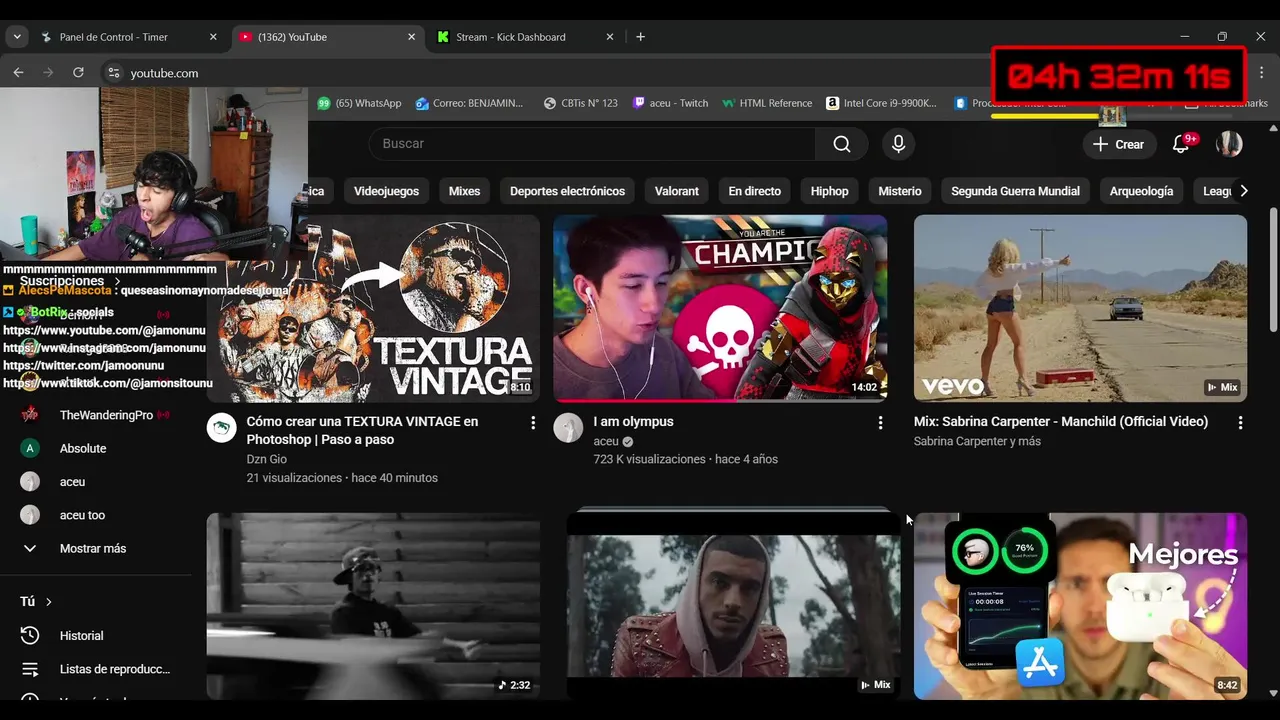Show more chips with right arrow
Screen dimensions: 1280x720
[x=1243, y=191]
